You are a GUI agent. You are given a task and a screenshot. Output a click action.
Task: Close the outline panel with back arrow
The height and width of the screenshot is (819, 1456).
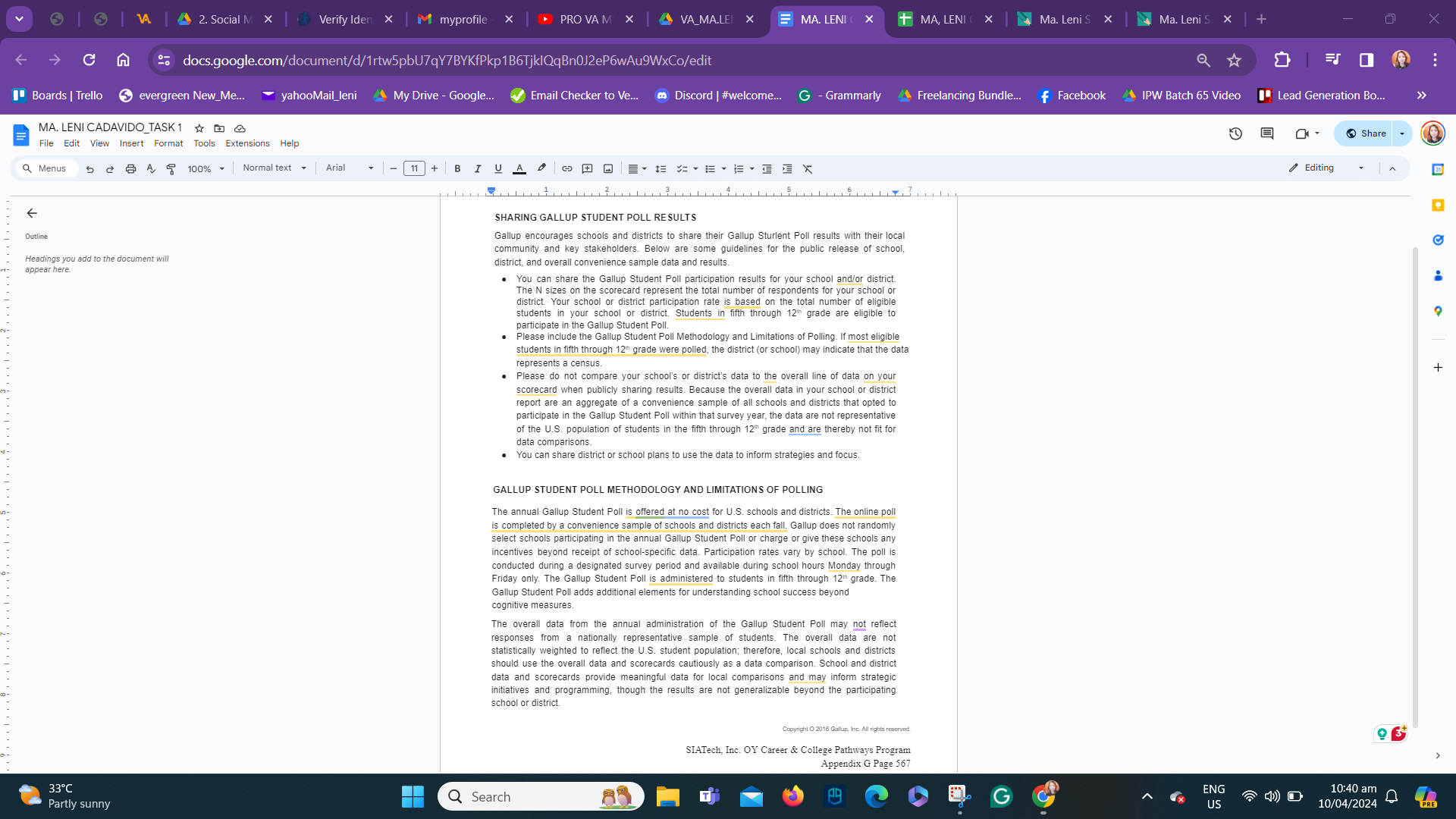tap(32, 213)
